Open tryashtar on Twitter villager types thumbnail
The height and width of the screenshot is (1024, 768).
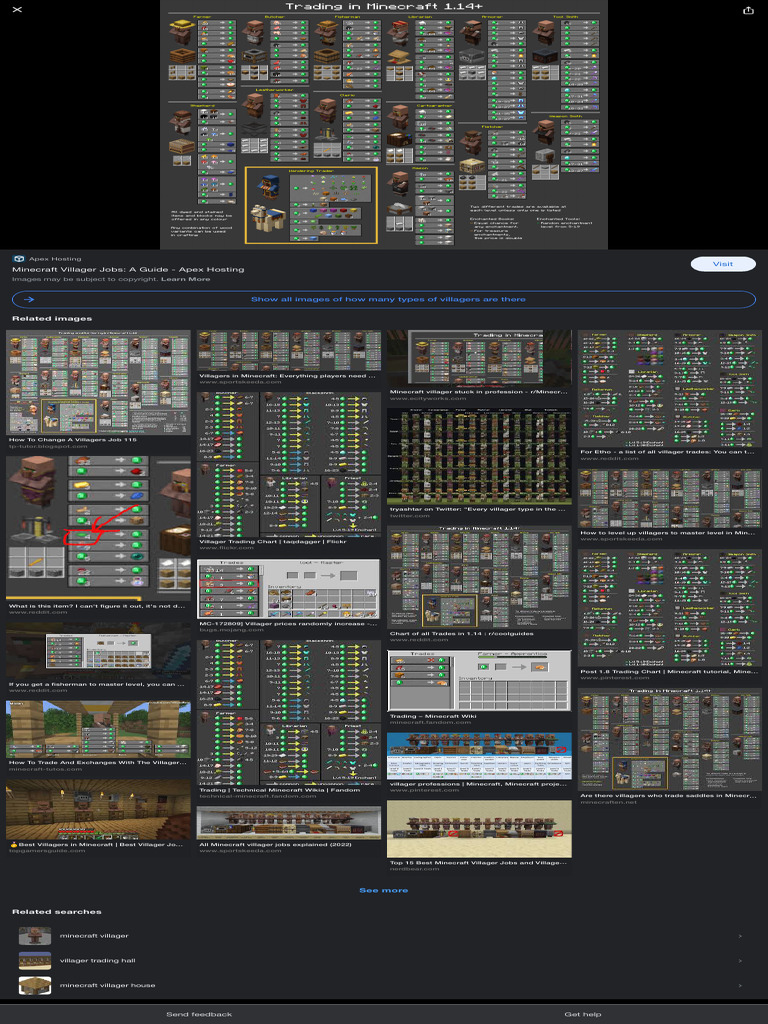click(x=479, y=456)
